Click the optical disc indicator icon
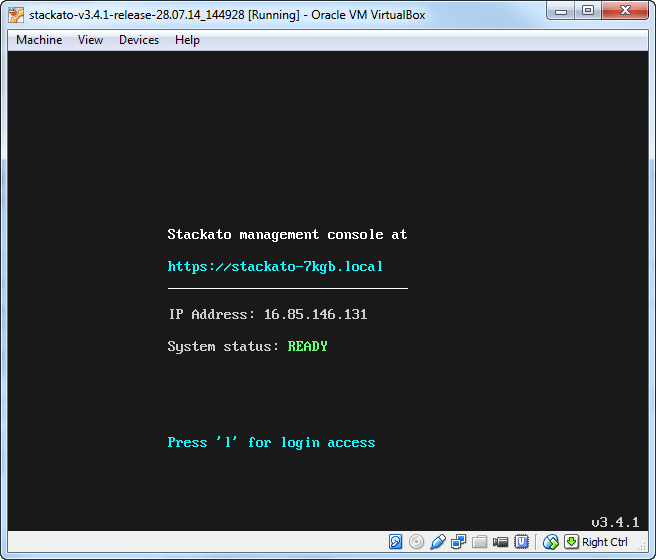 tap(416, 542)
